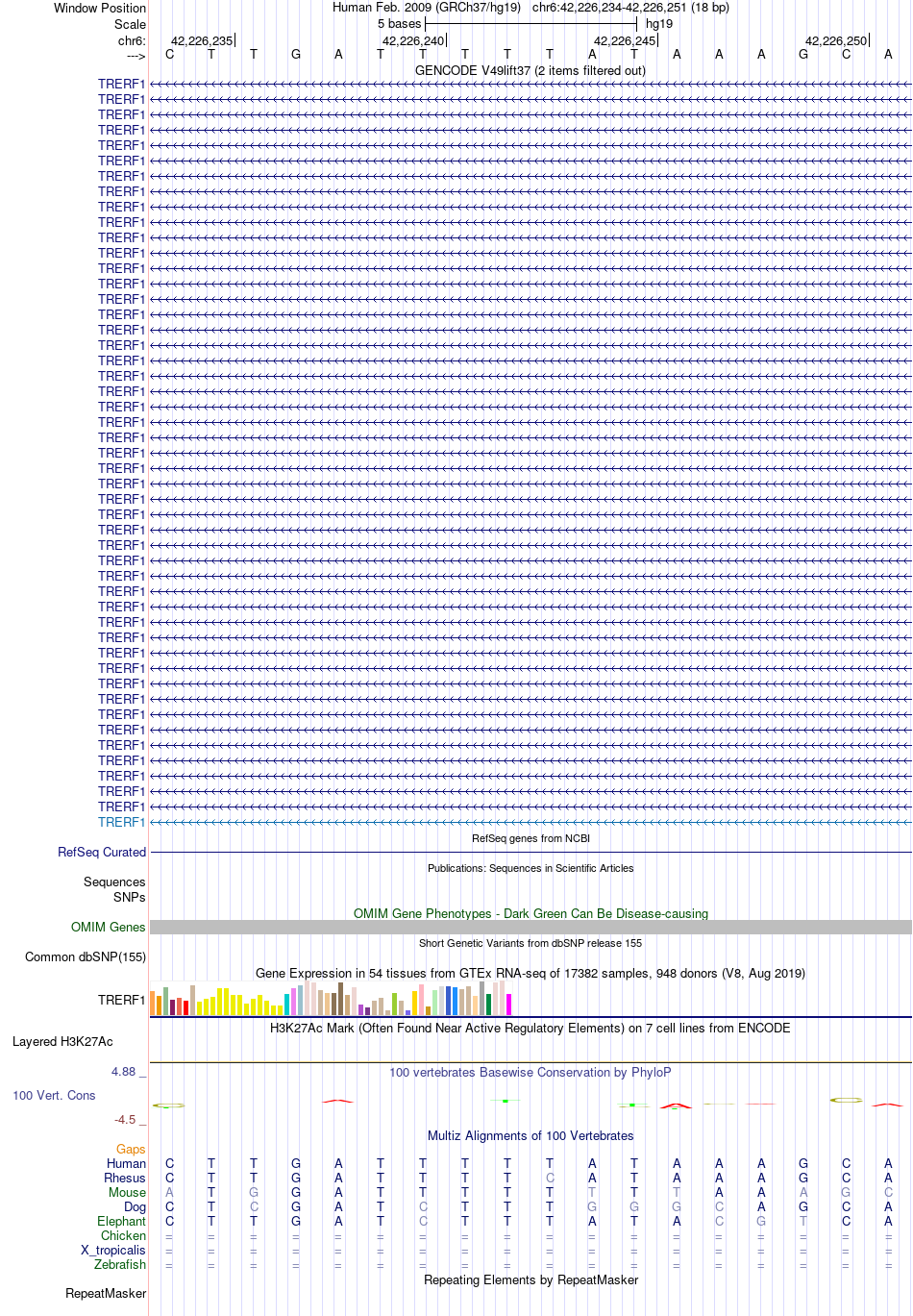The image size is (913, 1316).
Task: Click the orange Gaps row label
Action: pos(131,1149)
